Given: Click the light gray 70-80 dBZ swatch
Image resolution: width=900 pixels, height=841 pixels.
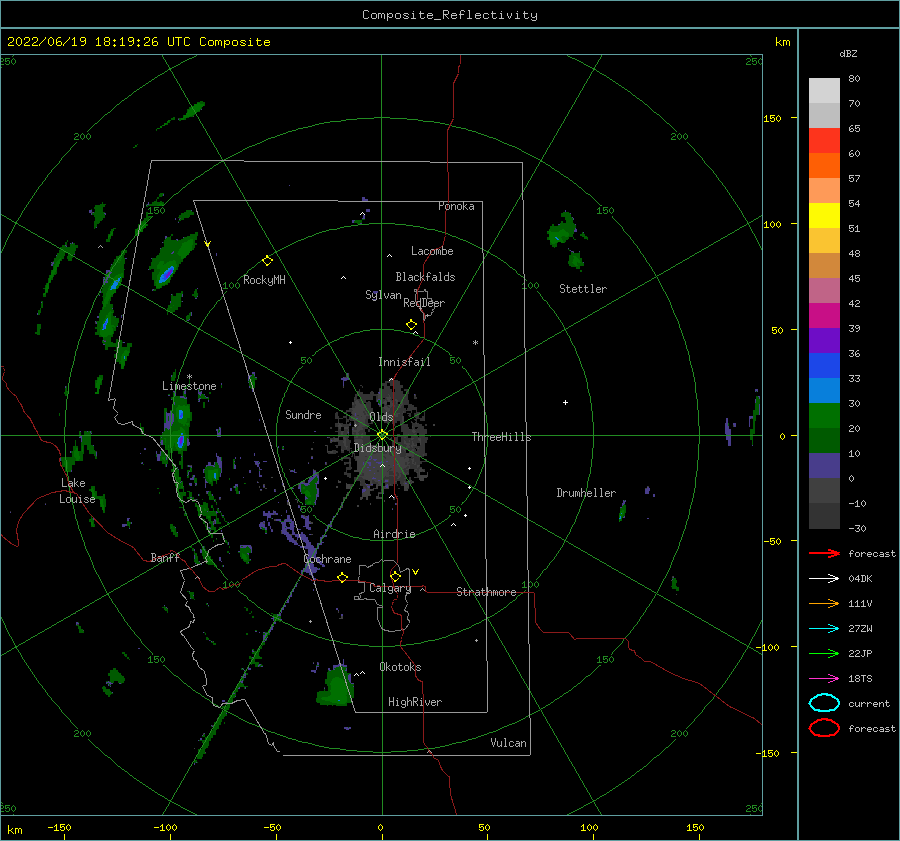Looking at the screenshot, I should (x=824, y=91).
